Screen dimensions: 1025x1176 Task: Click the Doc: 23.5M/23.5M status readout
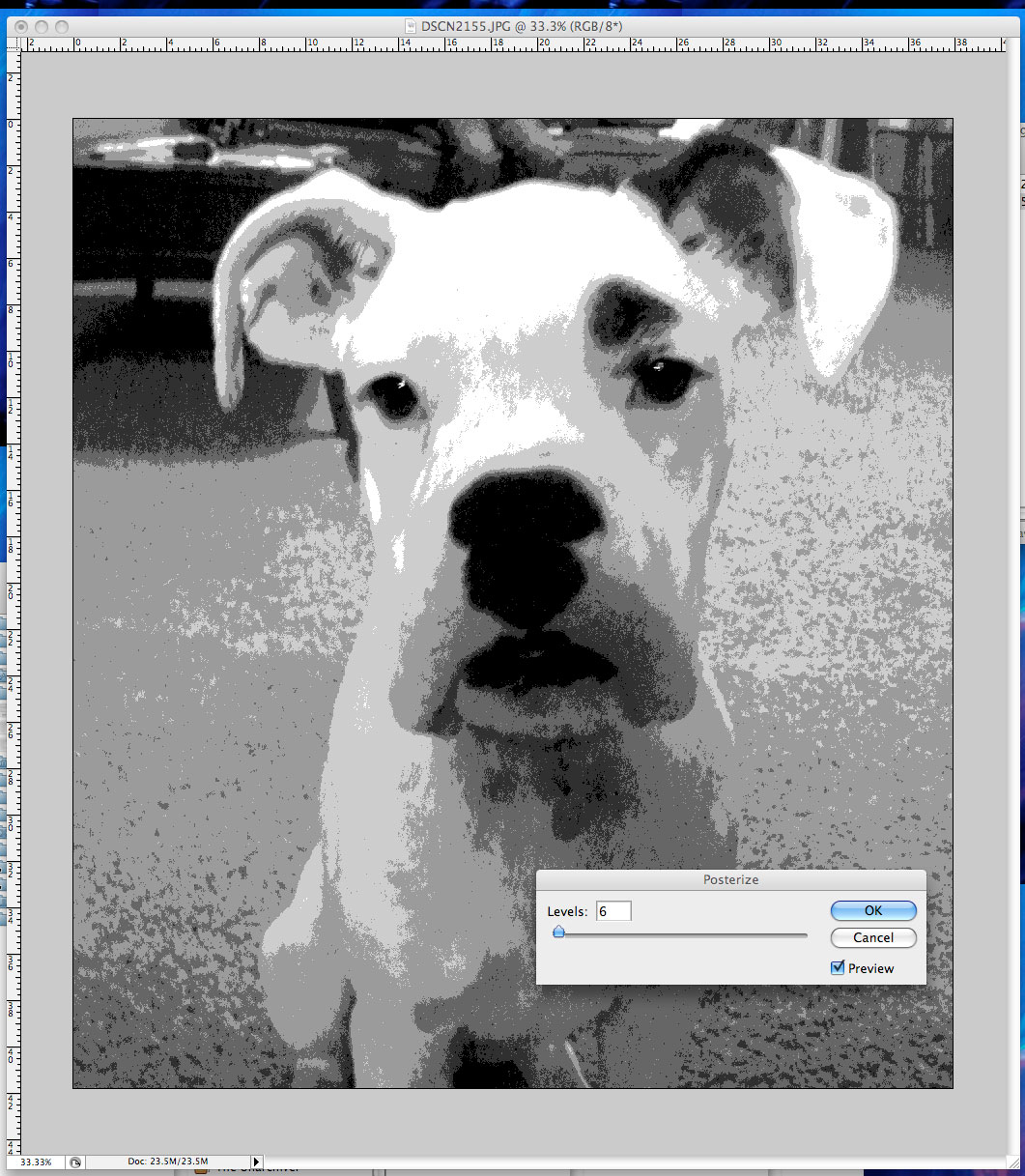pyautogui.click(x=168, y=1162)
